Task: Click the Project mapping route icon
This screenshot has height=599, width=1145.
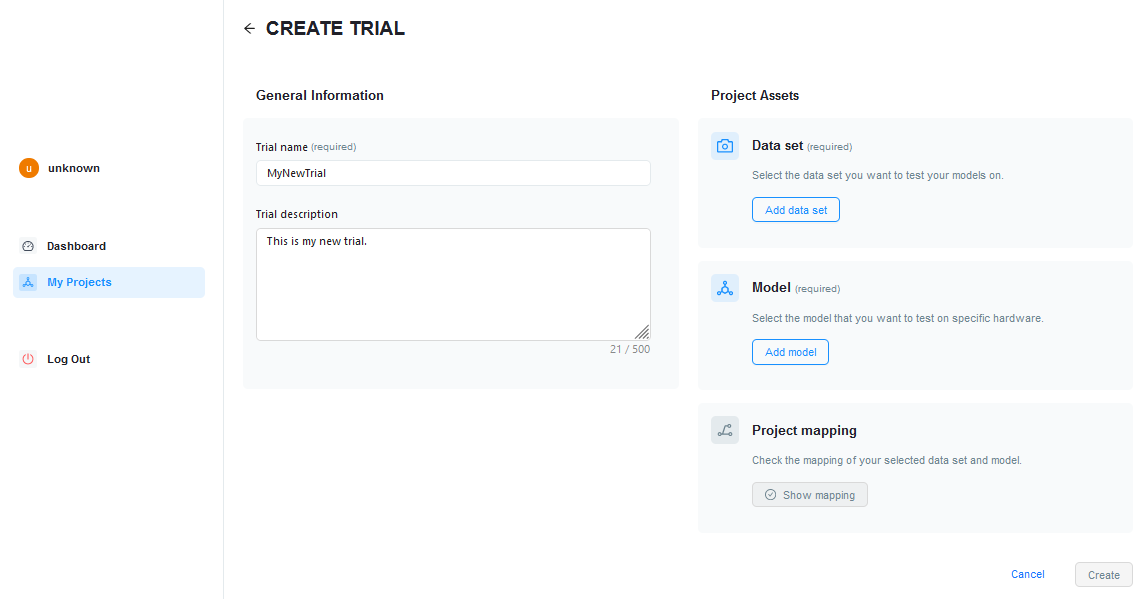Action: (x=724, y=430)
